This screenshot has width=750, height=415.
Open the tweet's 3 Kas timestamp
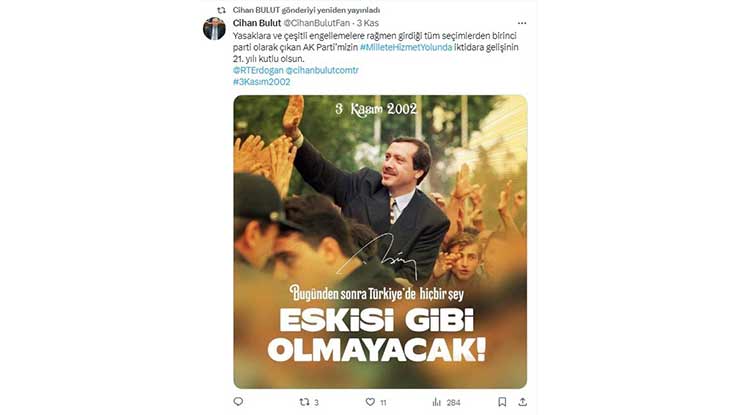pos(368,23)
